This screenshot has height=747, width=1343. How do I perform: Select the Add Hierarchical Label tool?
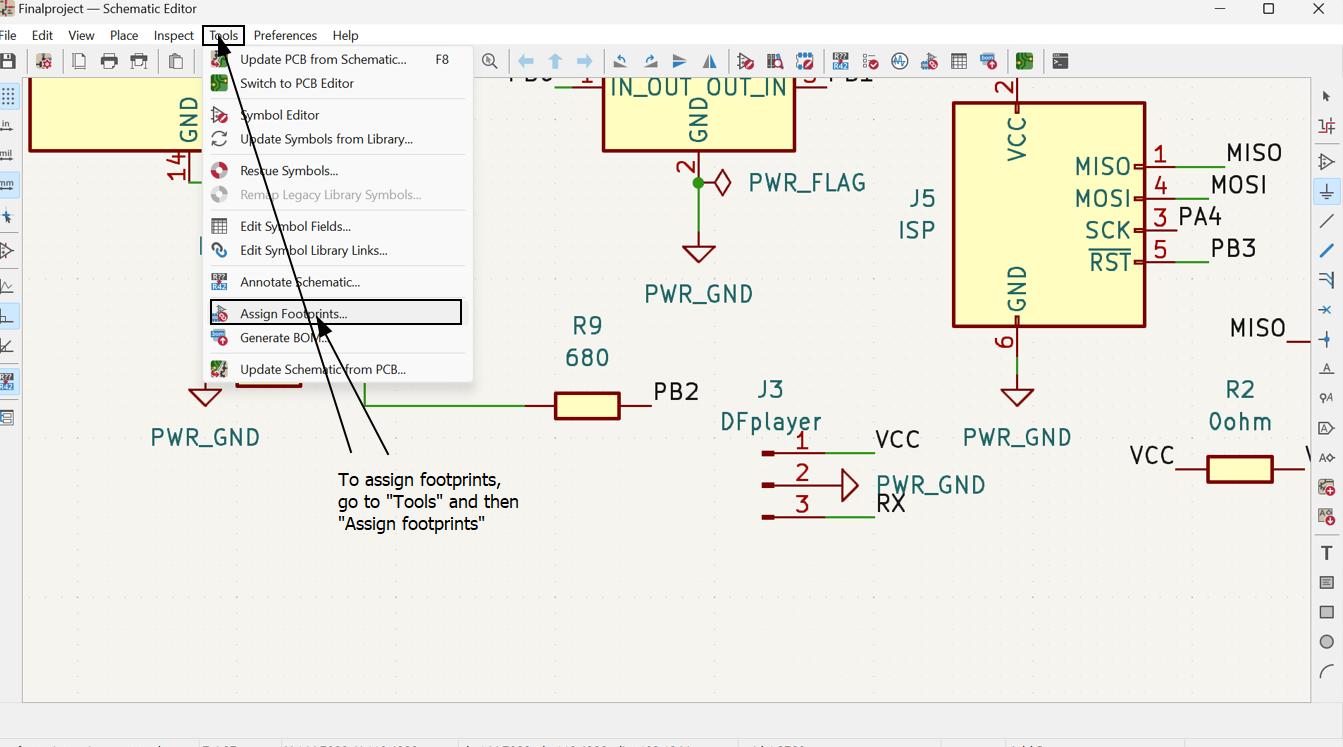[1327, 457]
